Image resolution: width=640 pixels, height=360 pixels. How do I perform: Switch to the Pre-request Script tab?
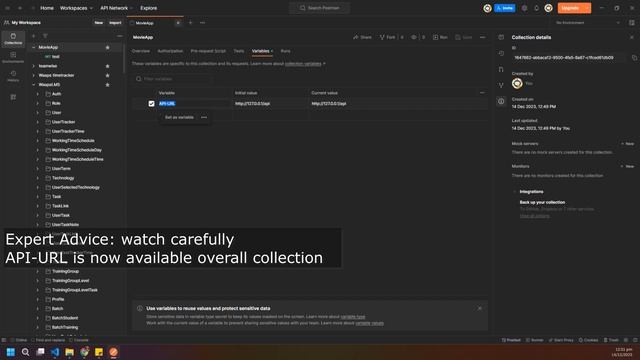(x=208, y=51)
